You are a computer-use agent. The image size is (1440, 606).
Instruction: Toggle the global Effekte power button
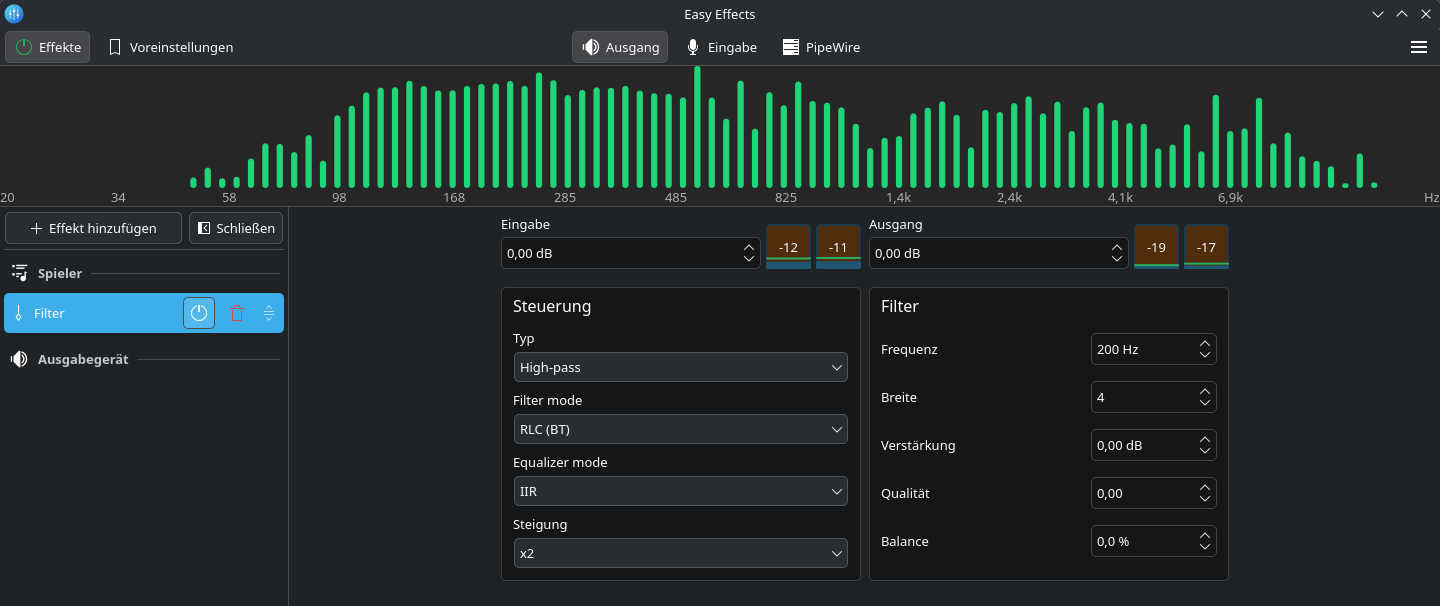pos(48,47)
